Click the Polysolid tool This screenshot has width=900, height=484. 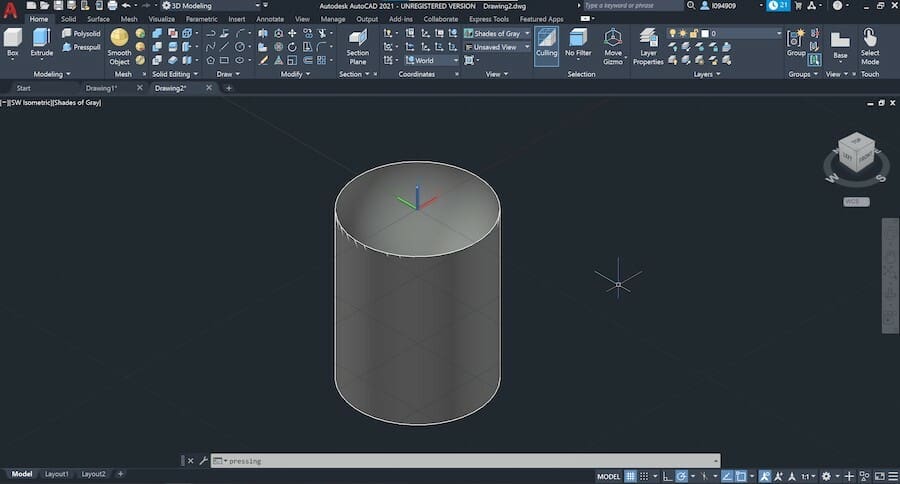coord(80,34)
